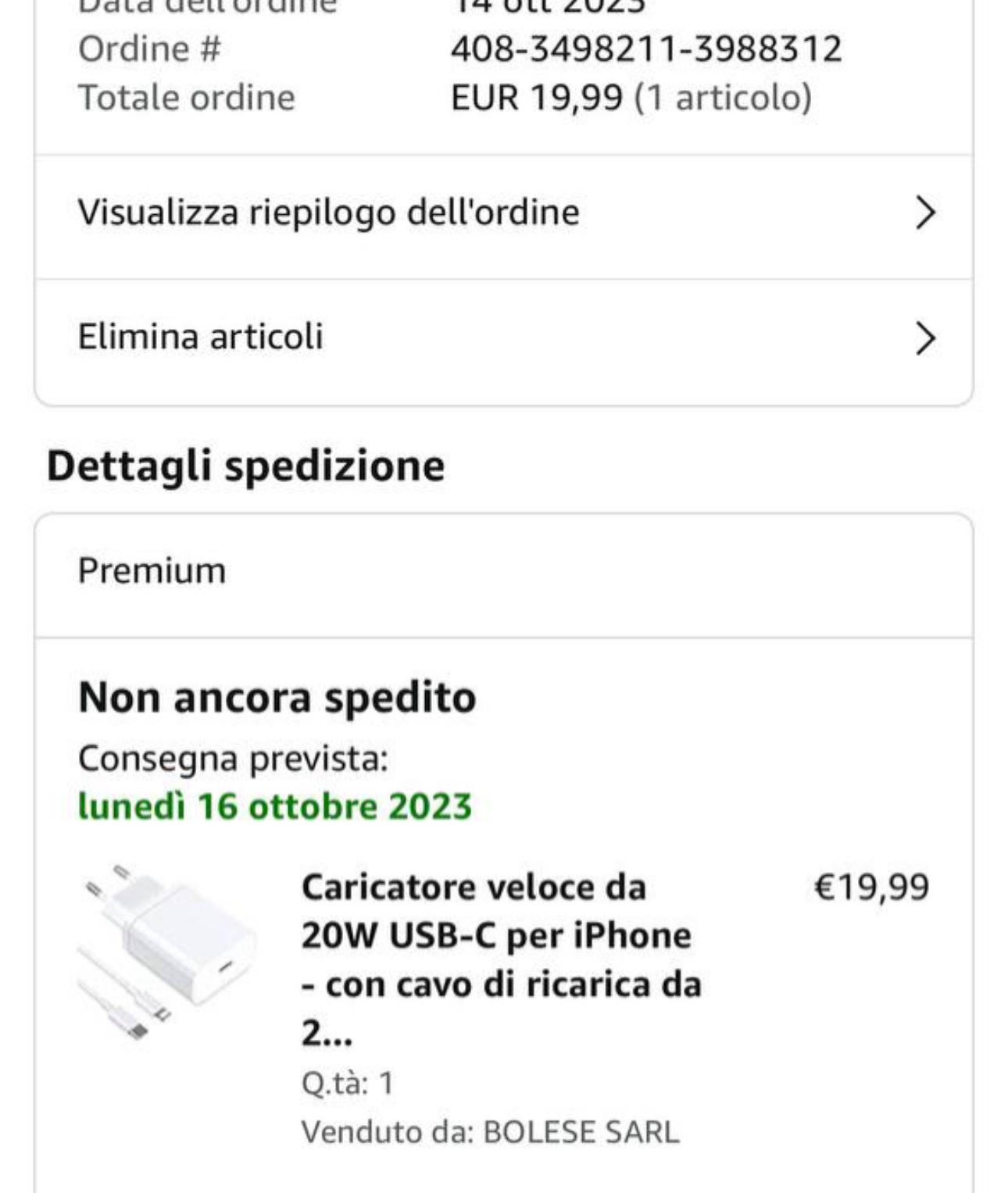
Task: Open the Caricatore veloce da 20W product title
Action: 501,959
